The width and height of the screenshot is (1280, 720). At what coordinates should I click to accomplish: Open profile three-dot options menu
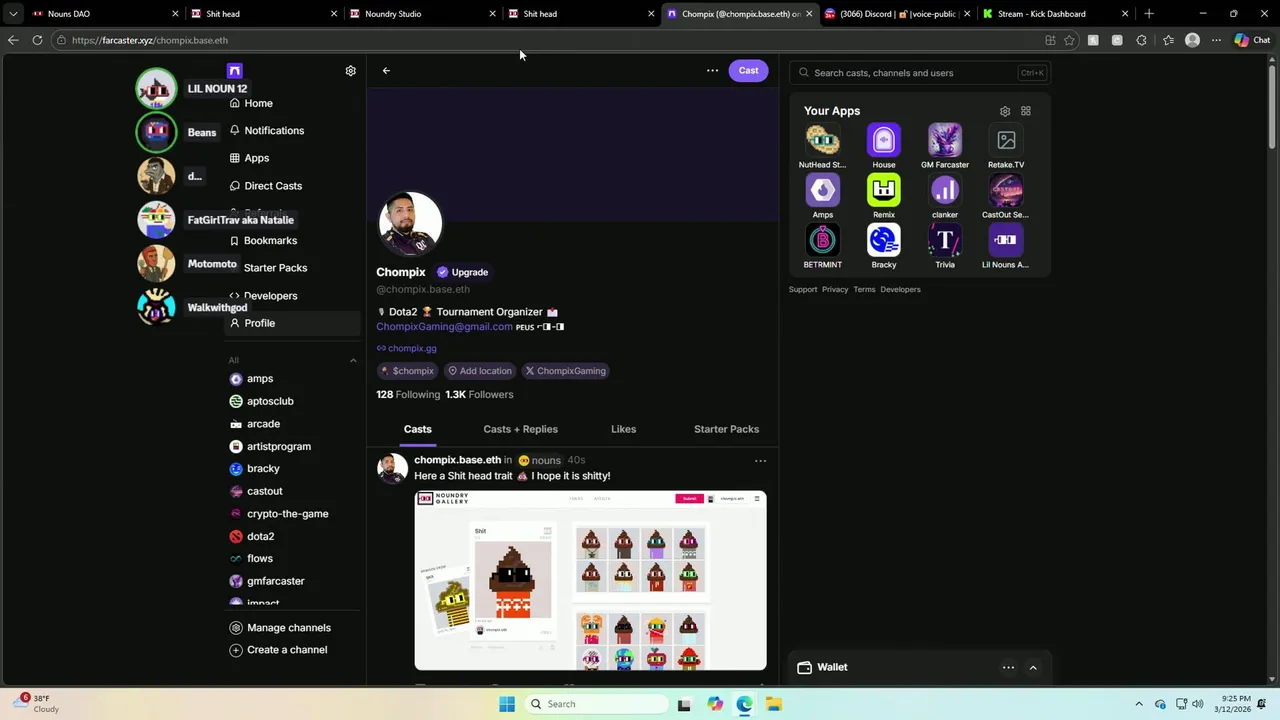click(x=712, y=71)
